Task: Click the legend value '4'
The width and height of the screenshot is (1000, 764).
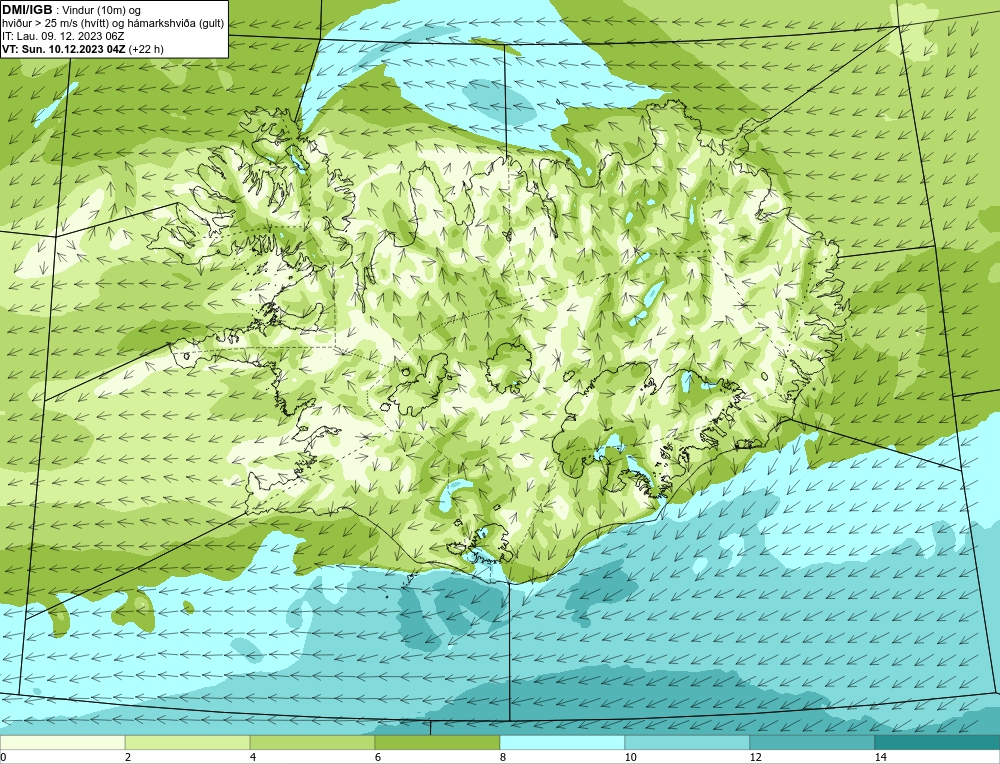Action: point(253,757)
